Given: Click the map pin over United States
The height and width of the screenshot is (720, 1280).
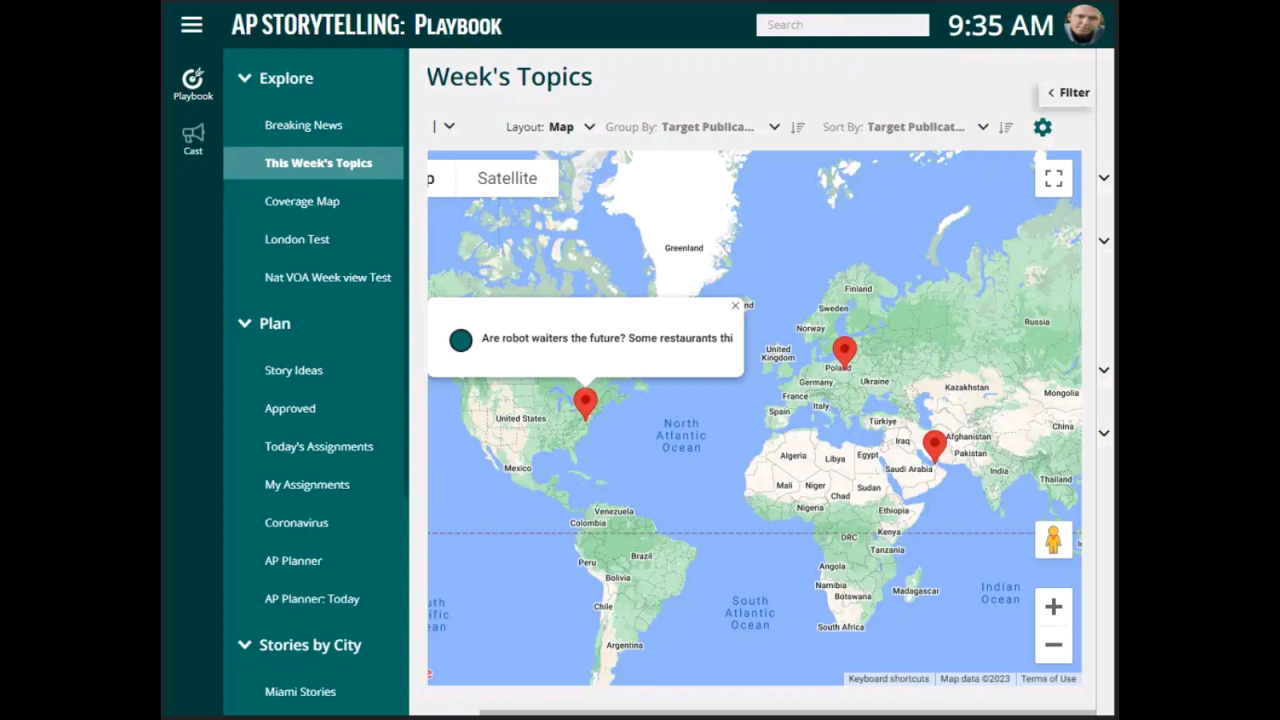Looking at the screenshot, I should (585, 403).
